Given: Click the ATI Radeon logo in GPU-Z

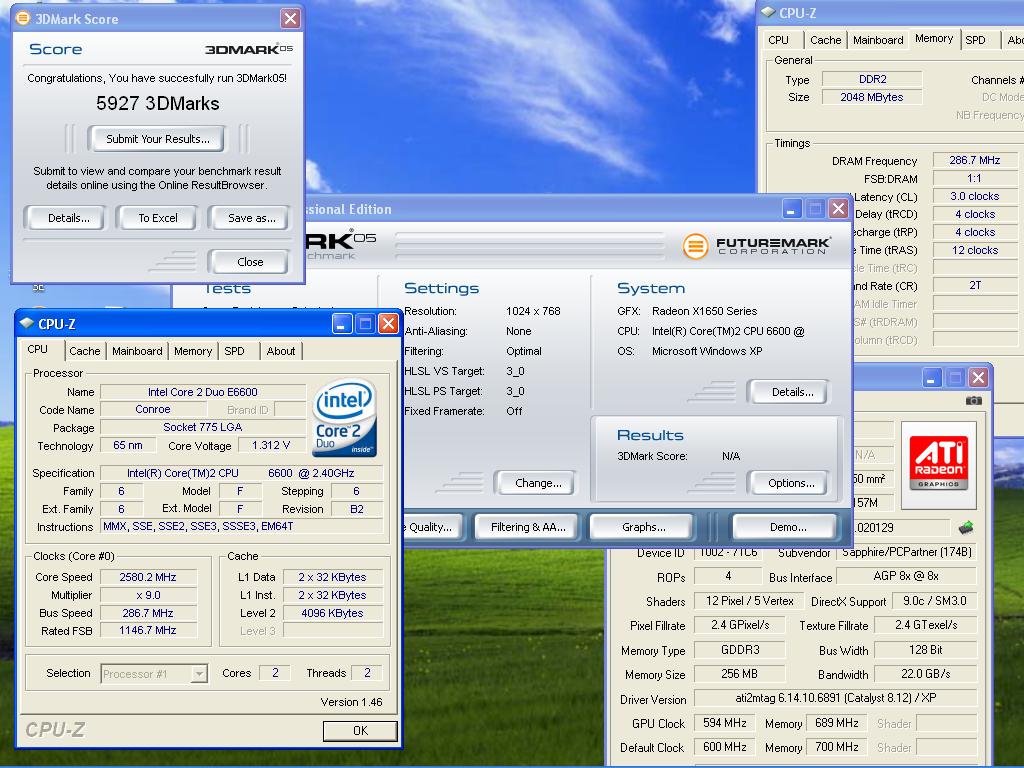Looking at the screenshot, I should click(938, 464).
